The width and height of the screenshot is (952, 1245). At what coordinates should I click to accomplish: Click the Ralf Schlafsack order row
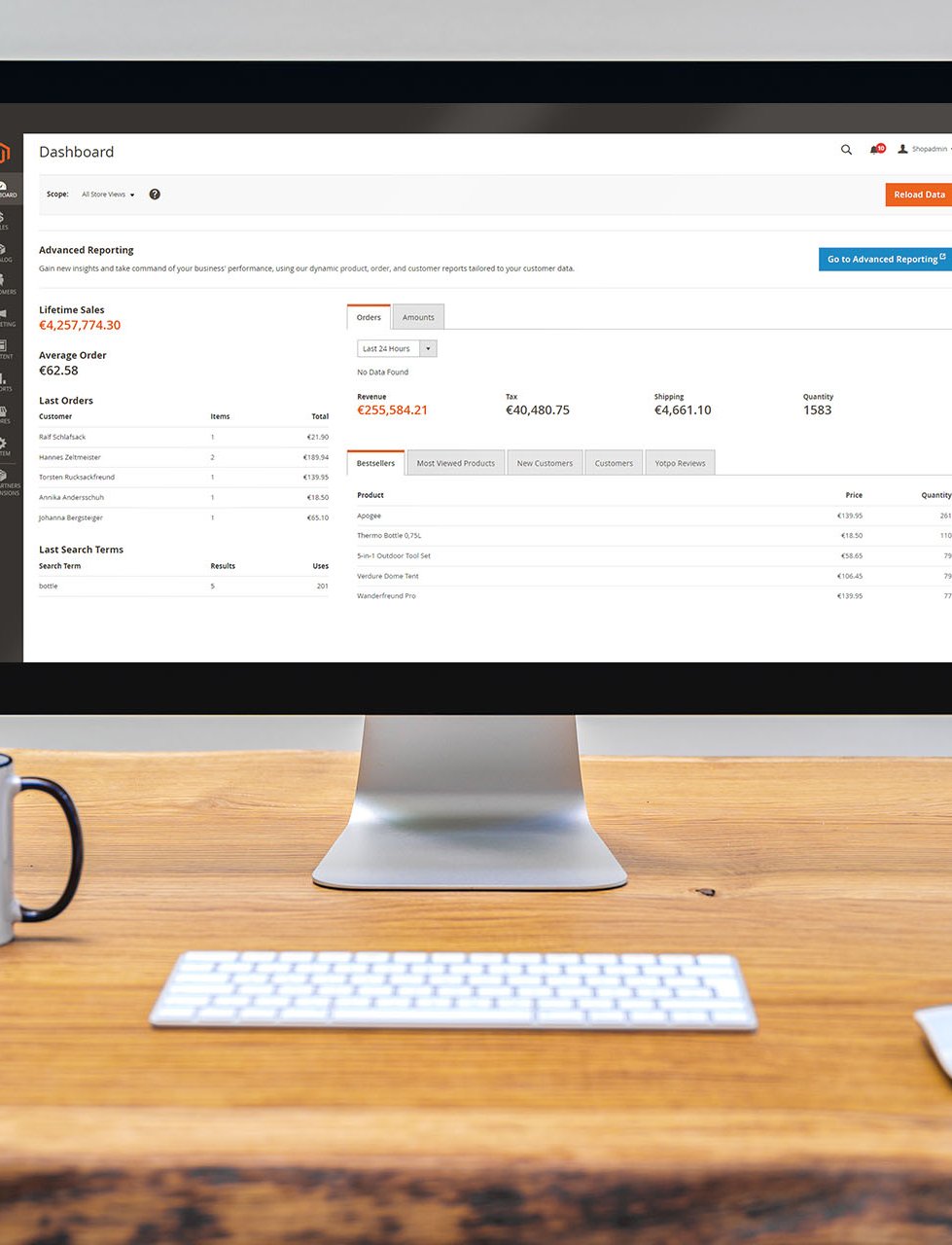click(x=184, y=437)
